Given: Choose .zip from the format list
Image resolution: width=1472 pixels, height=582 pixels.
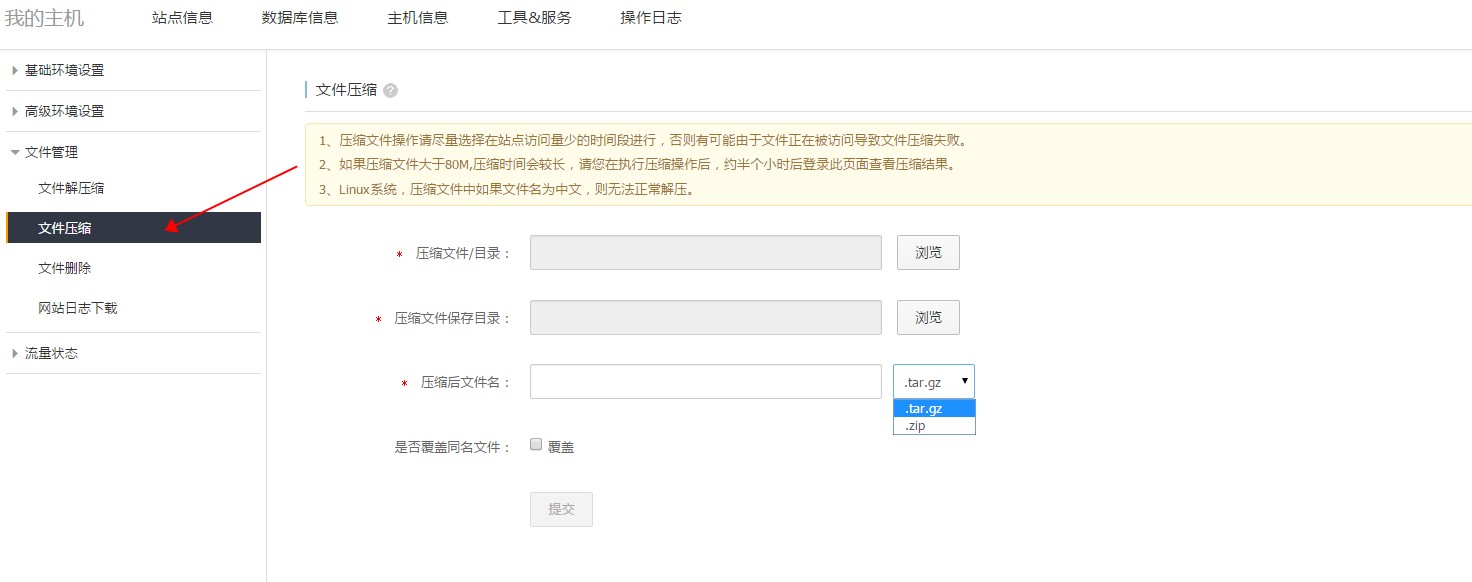Looking at the screenshot, I should click(x=933, y=425).
